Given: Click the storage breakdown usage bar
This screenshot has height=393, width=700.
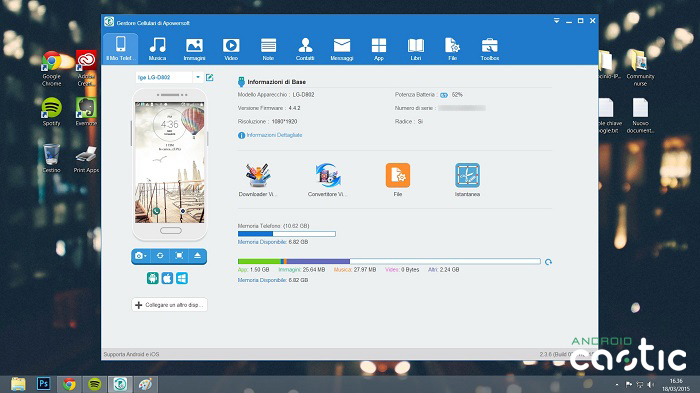Looking at the screenshot, I should 389,261.
